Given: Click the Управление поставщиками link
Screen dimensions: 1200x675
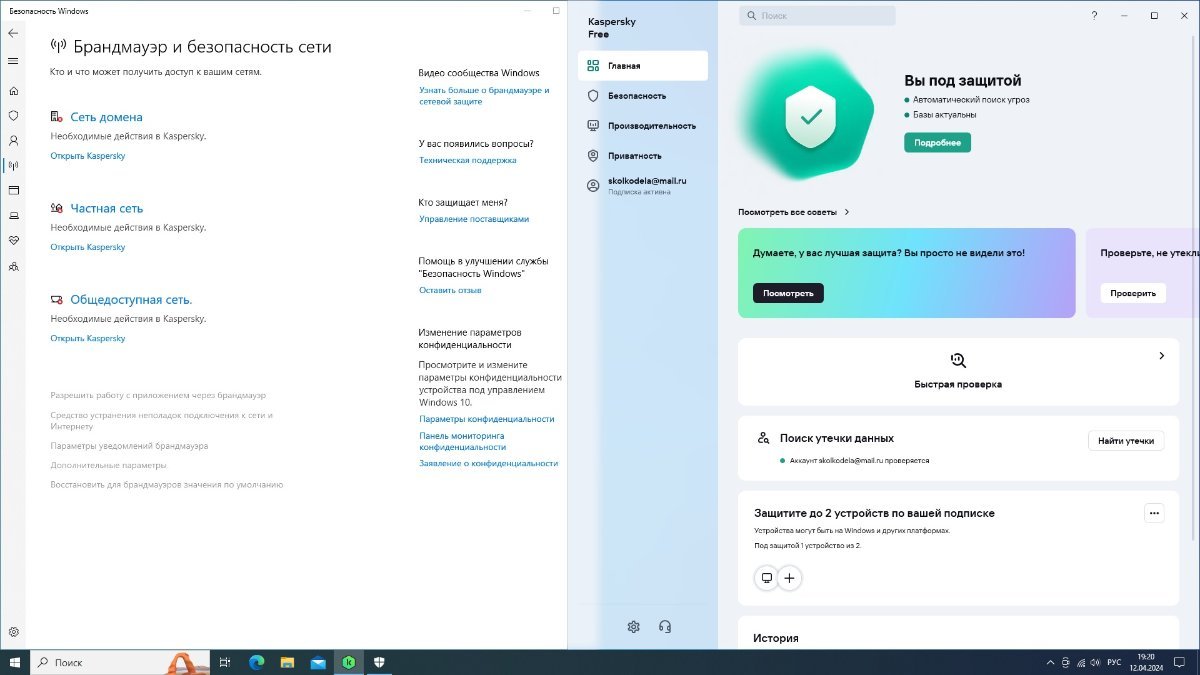Looking at the screenshot, I should [x=474, y=219].
